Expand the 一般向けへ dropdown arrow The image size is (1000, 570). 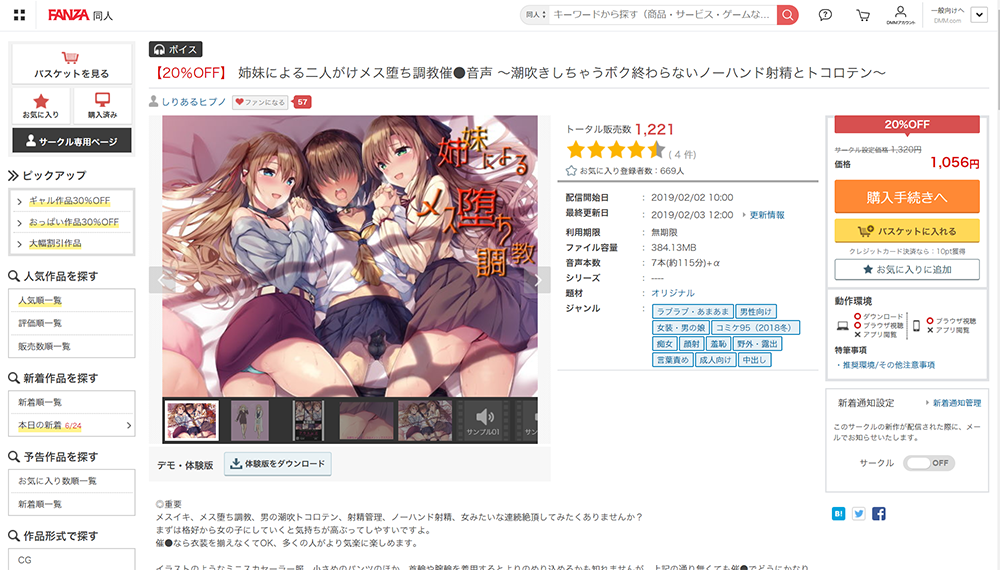pos(979,15)
